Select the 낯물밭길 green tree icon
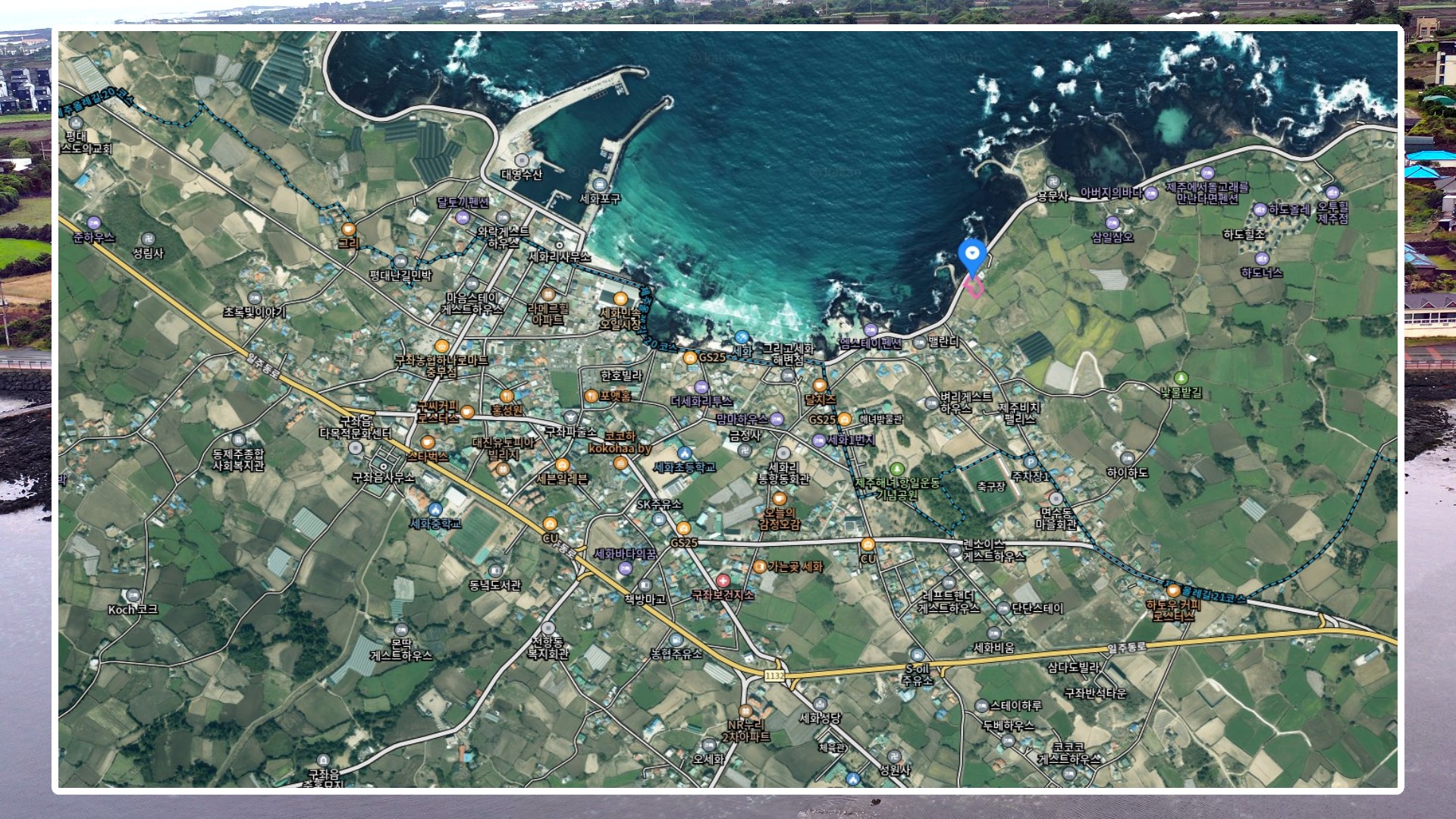Image resolution: width=1456 pixels, height=819 pixels. (1181, 378)
